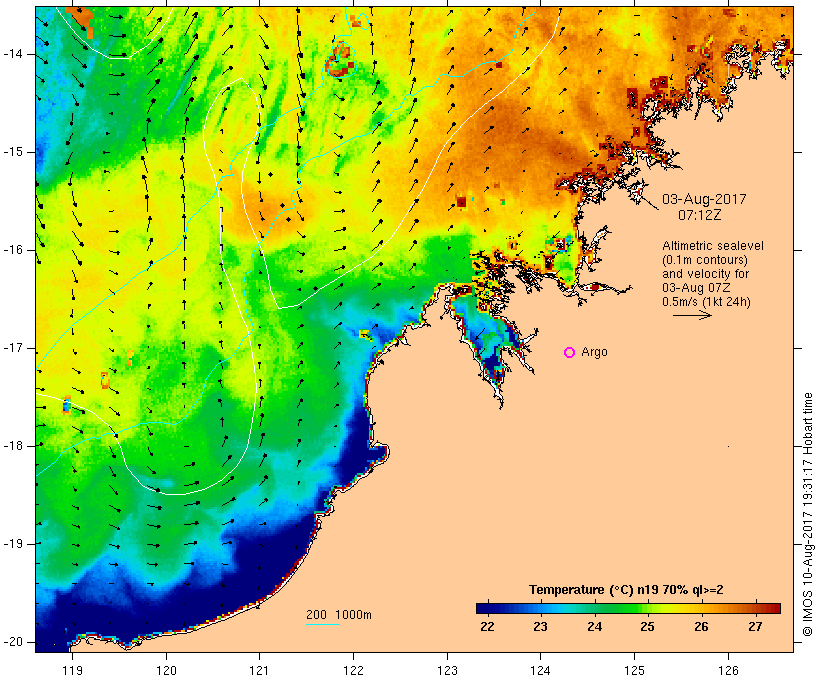Click the -17 latitude axis label

pos(15,348)
